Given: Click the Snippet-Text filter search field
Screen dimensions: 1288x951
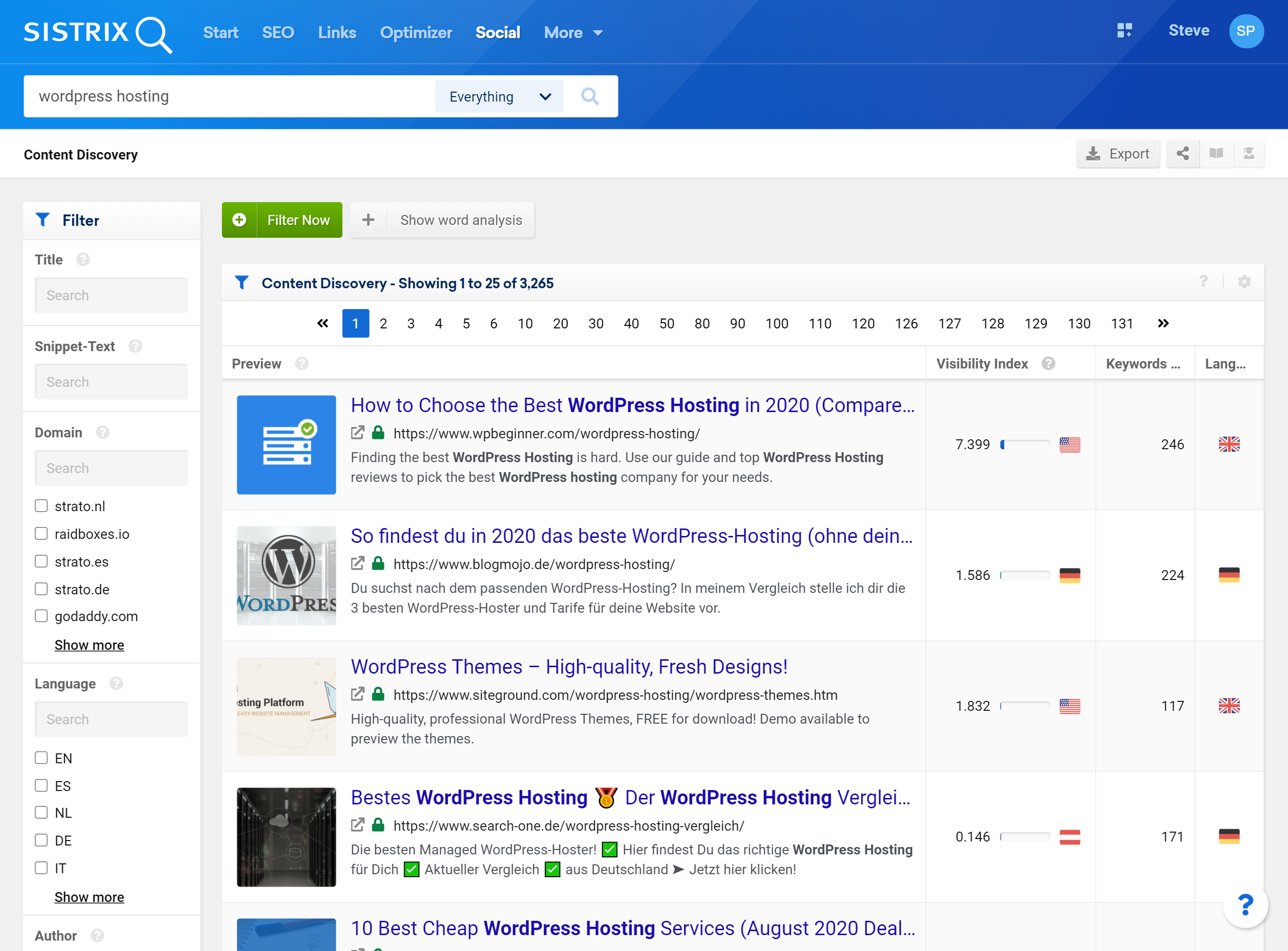Looking at the screenshot, I should click(111, 382).
